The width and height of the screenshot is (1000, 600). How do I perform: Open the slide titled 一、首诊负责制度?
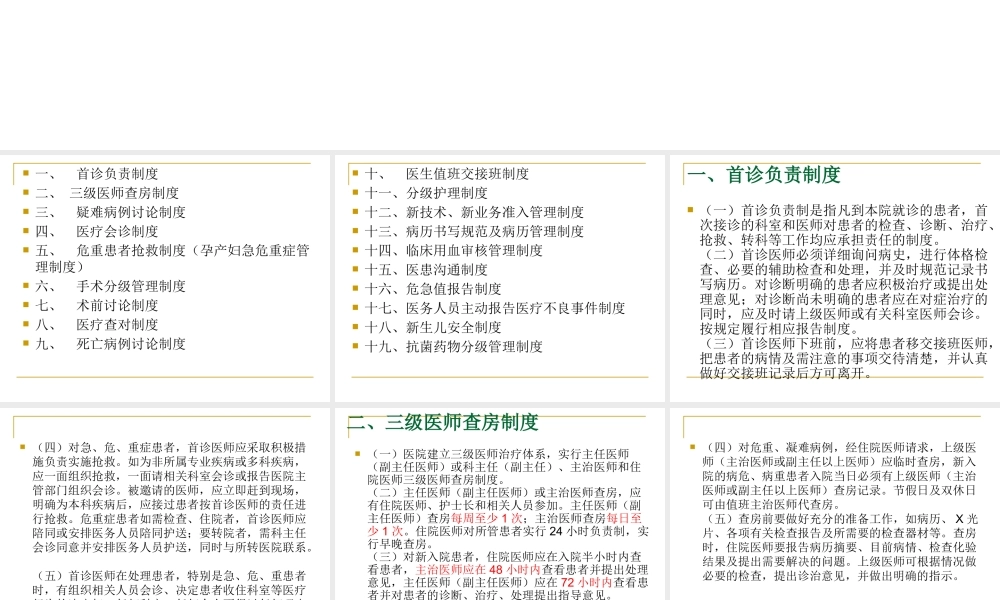tap(835, 278)
